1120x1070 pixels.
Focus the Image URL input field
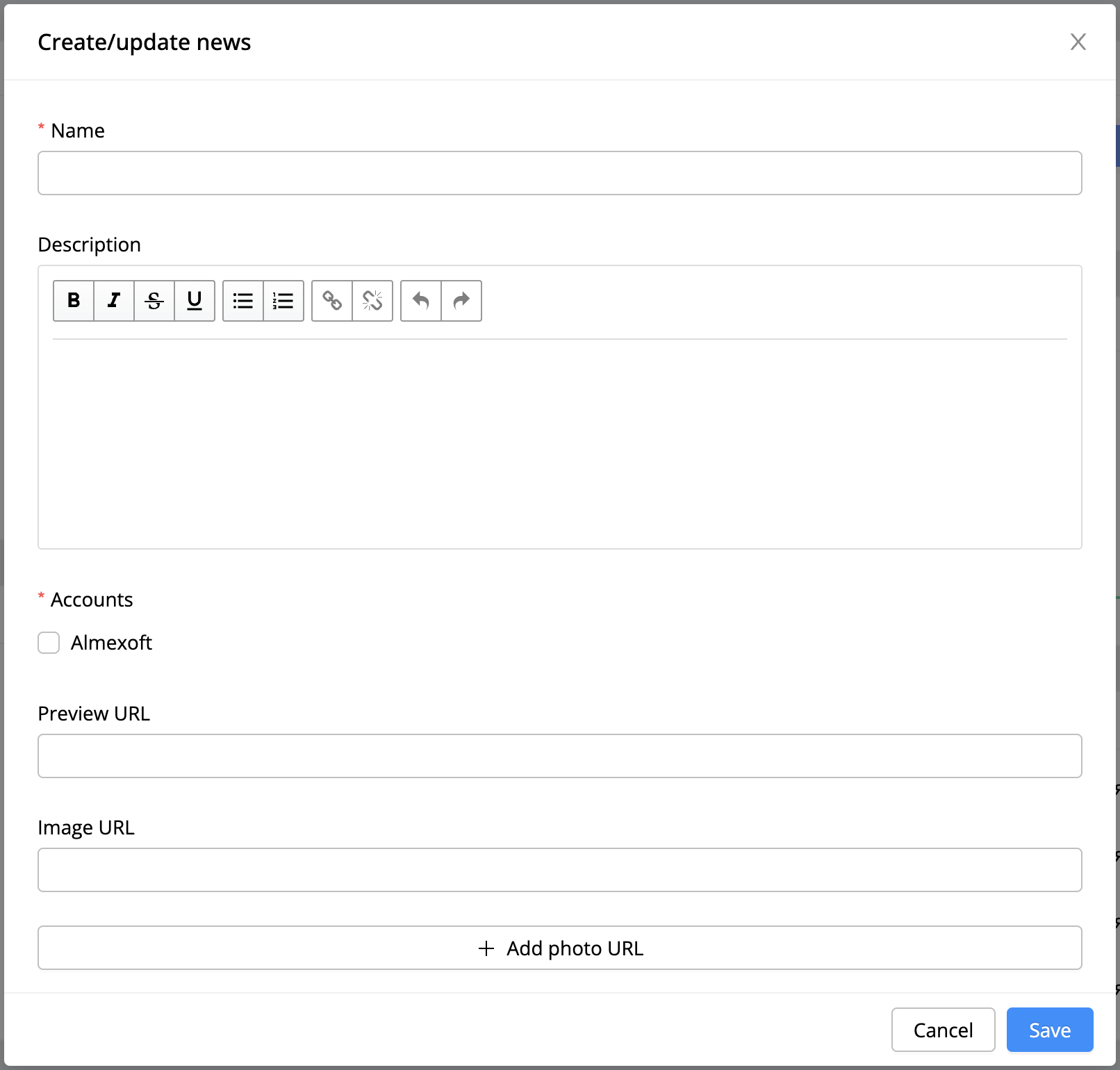point(560,870)
